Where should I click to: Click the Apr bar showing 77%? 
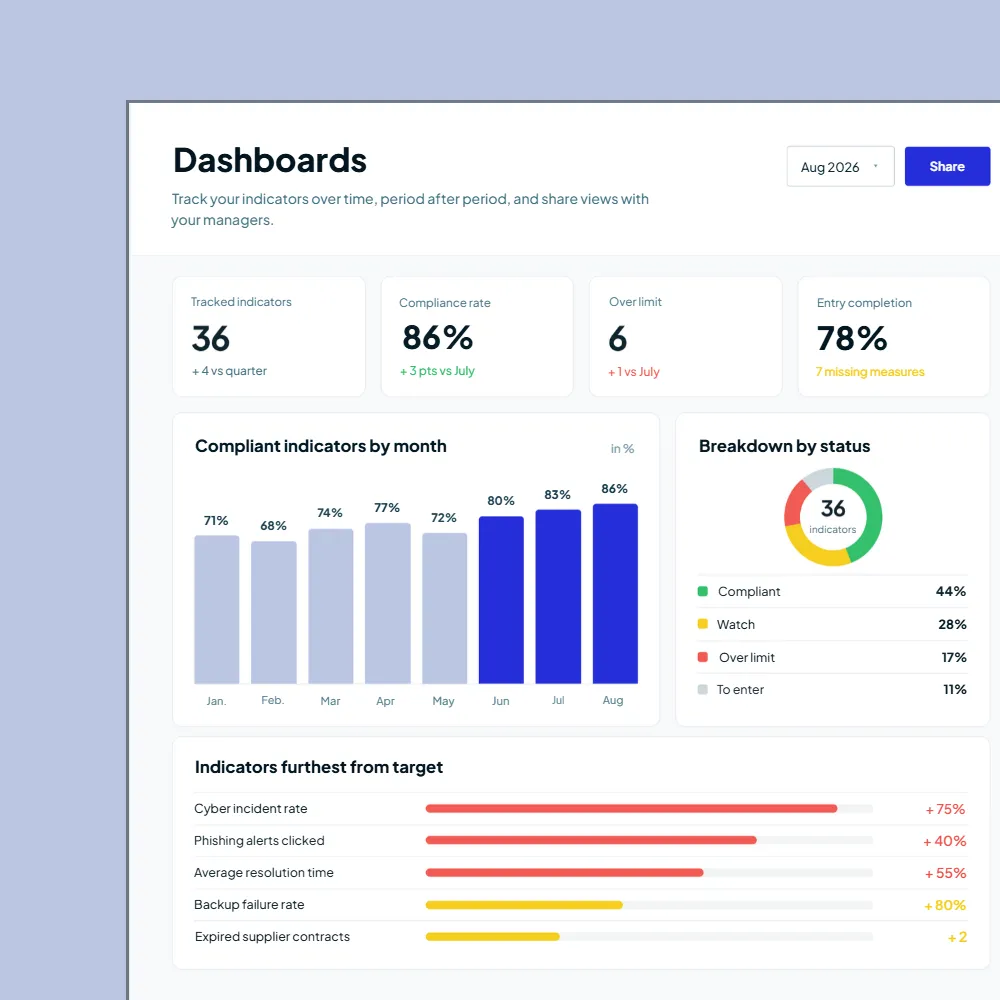coord(387,603)
